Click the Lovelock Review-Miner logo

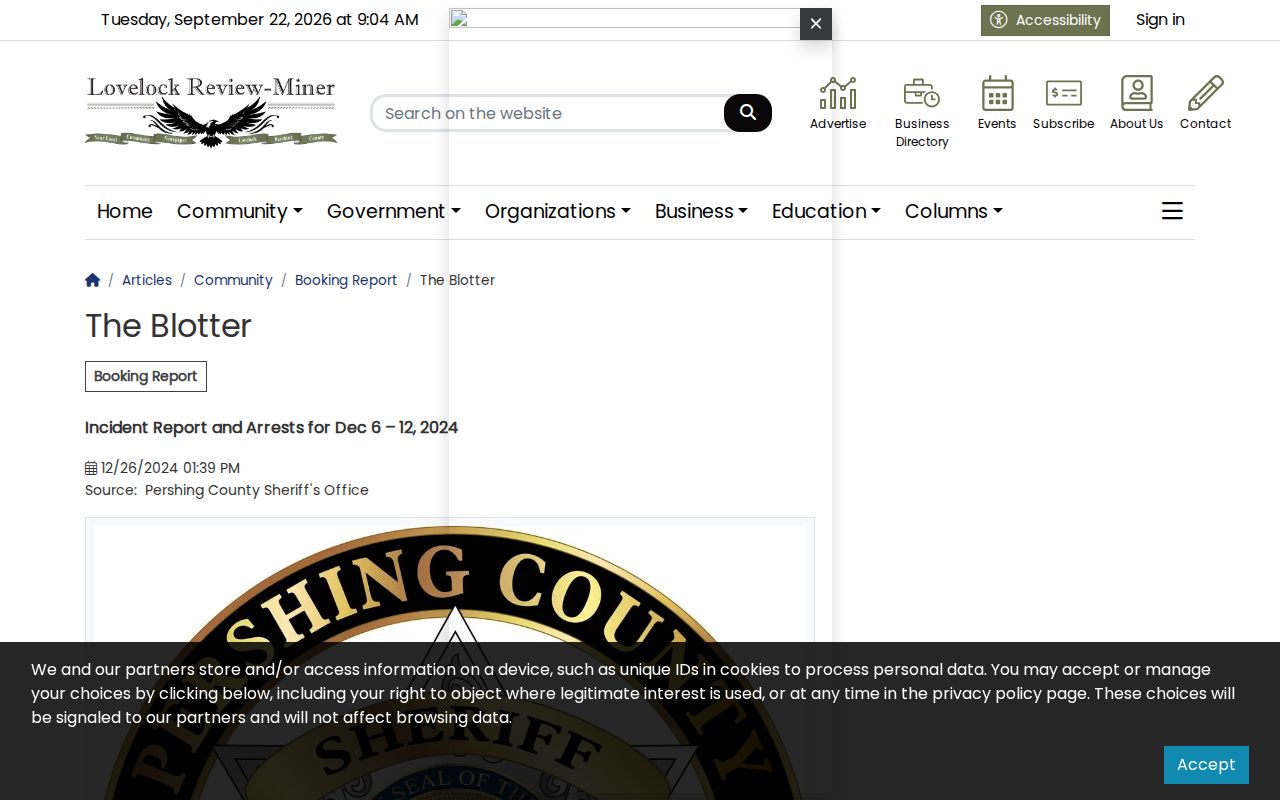[x=211, y=112]
